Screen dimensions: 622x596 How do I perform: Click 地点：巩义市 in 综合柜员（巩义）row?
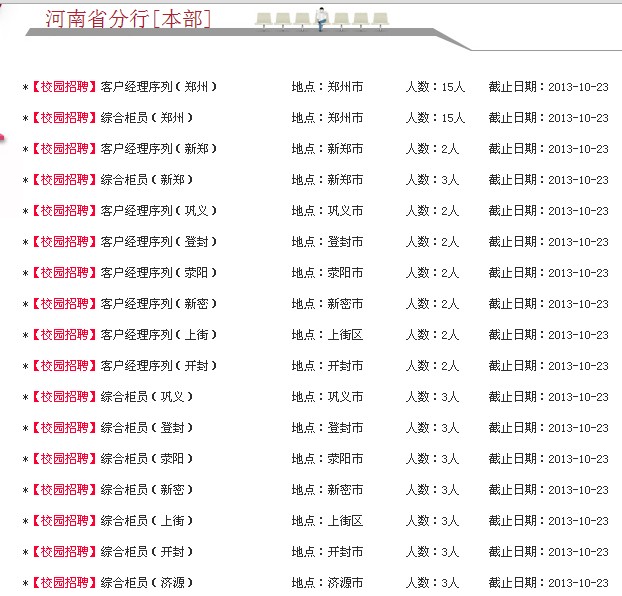point(327,396)
